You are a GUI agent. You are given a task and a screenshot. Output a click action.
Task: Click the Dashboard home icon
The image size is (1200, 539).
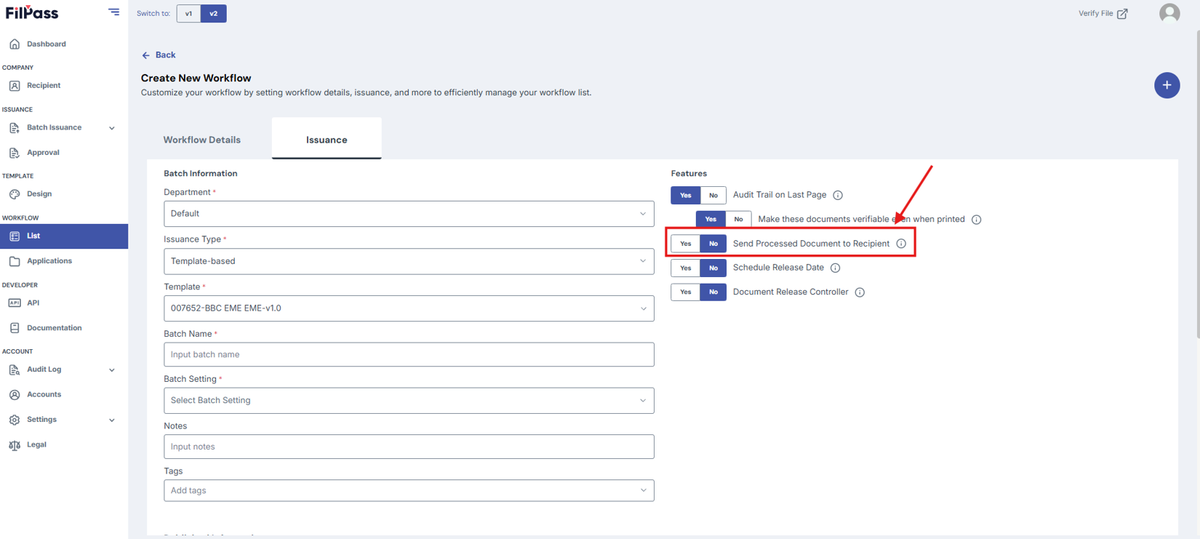pyautogui.click(x=15, y=44)
